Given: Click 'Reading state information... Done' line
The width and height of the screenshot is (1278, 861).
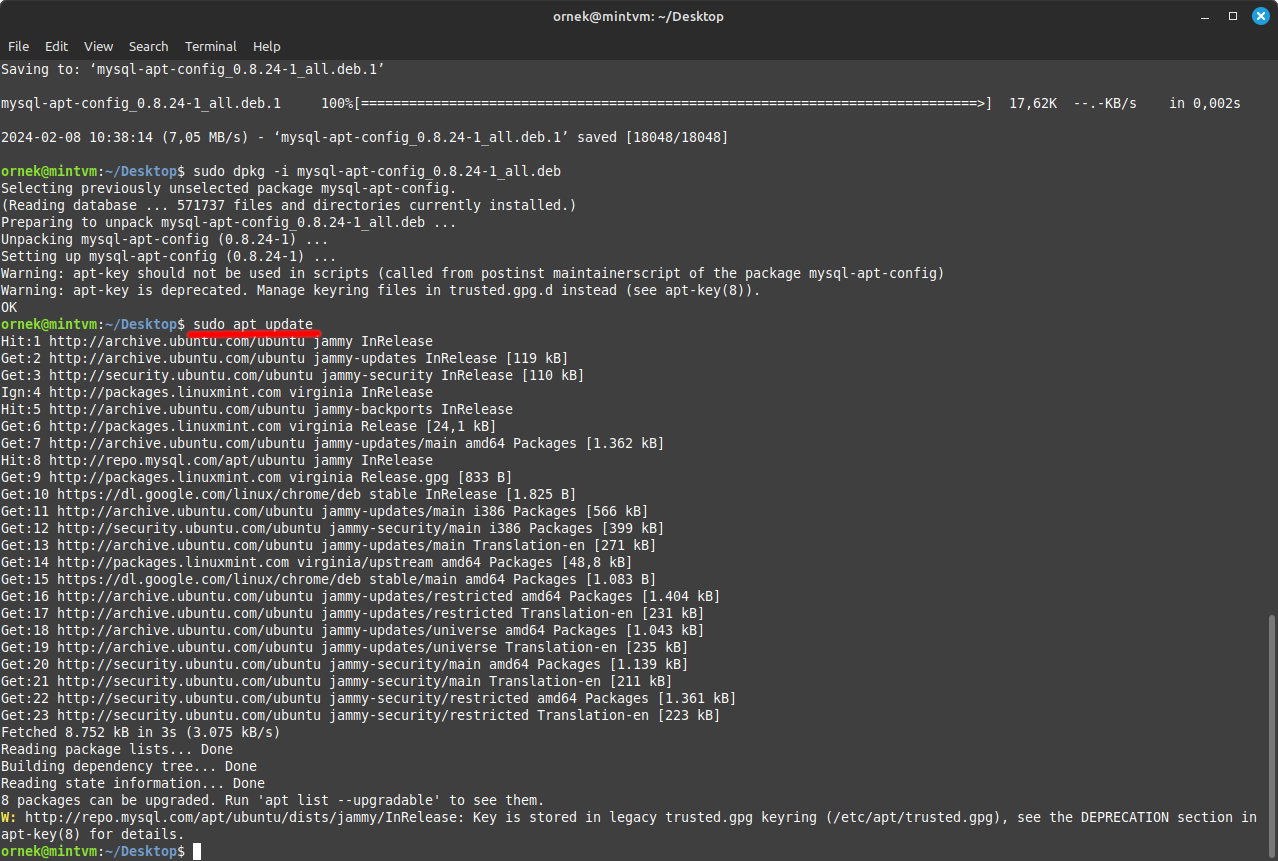Looking at the screenshot, I should tap(133, 783).
